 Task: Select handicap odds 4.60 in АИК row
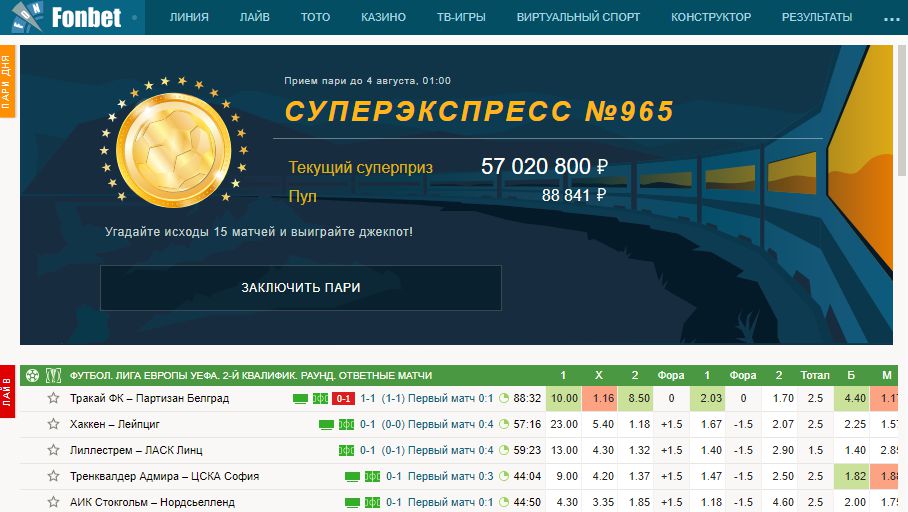[779, 502]
